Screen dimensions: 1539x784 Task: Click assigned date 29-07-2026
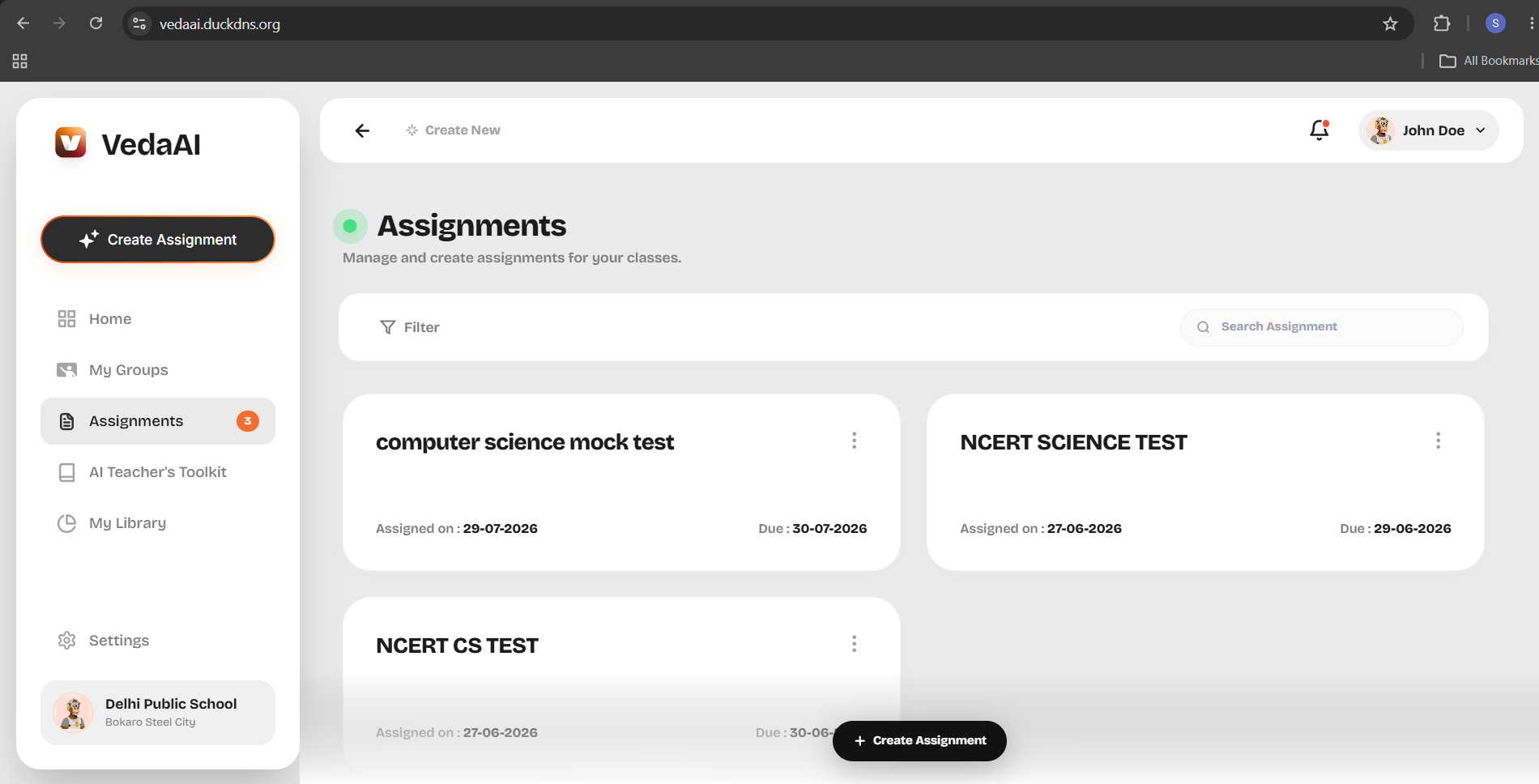pos(500,529)
